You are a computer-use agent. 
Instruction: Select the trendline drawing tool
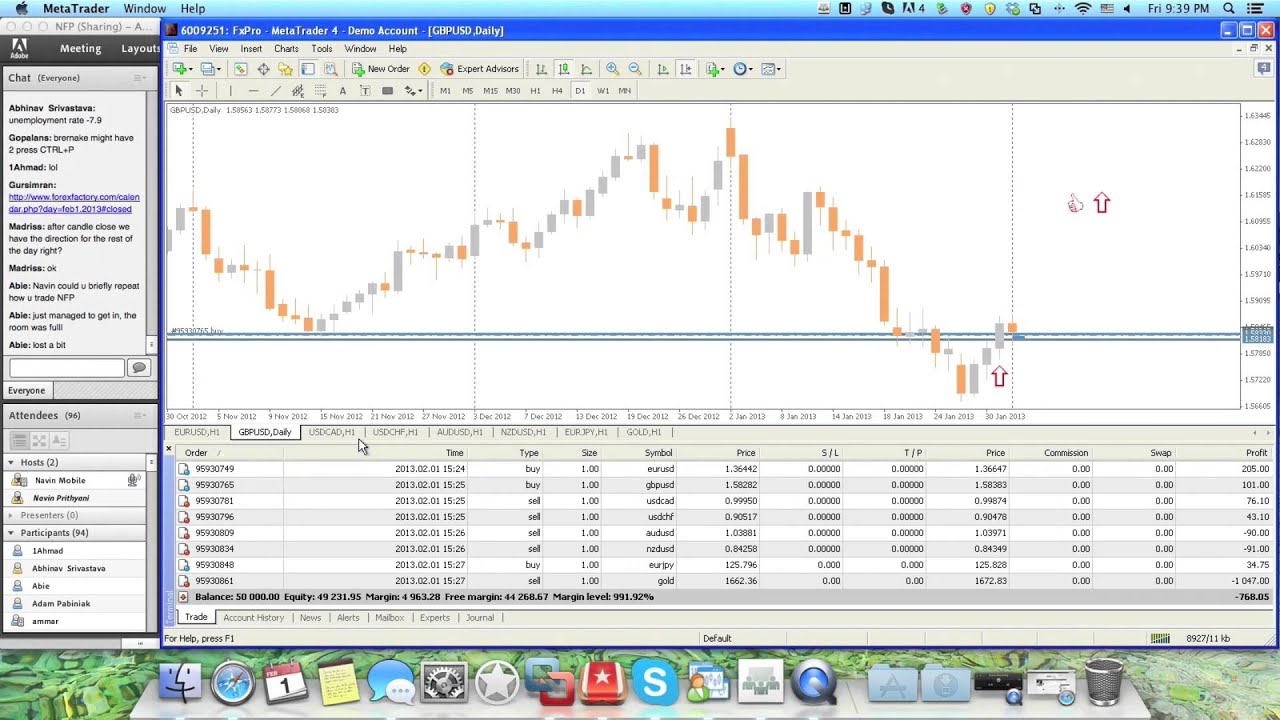click(x=275, y=90)
